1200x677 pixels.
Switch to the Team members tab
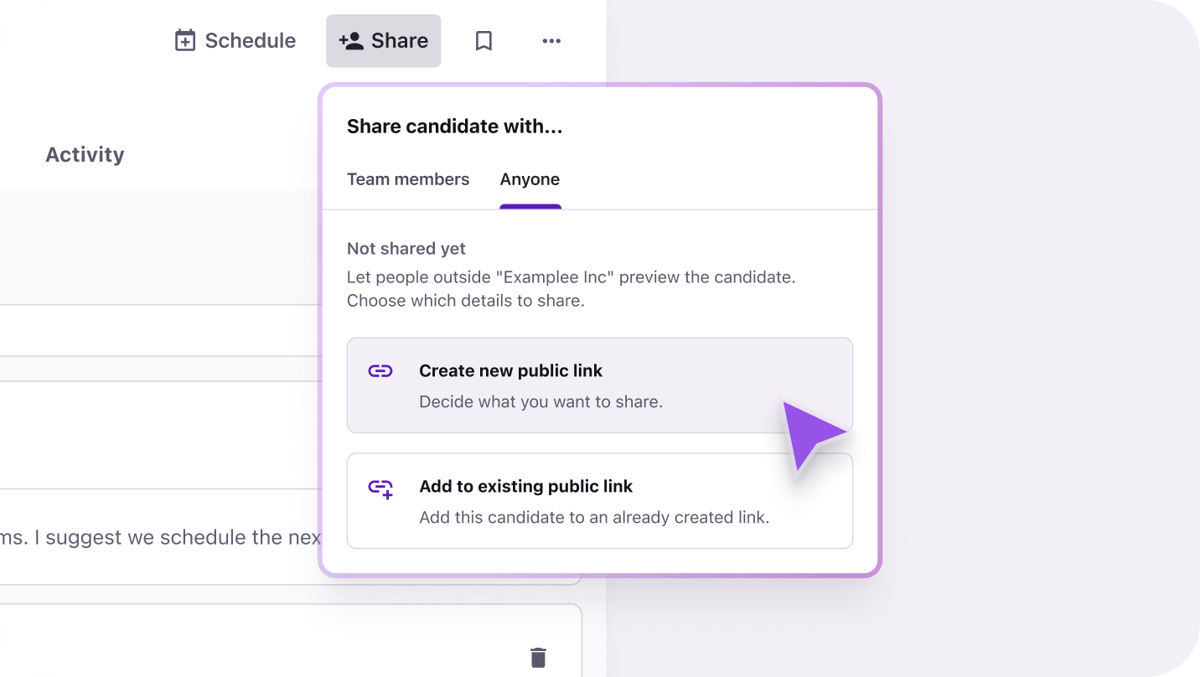(408, 179)
